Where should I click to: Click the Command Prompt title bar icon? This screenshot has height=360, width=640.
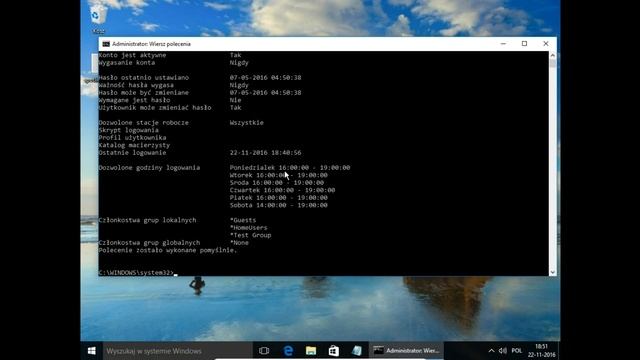click(x=106, y=44)
